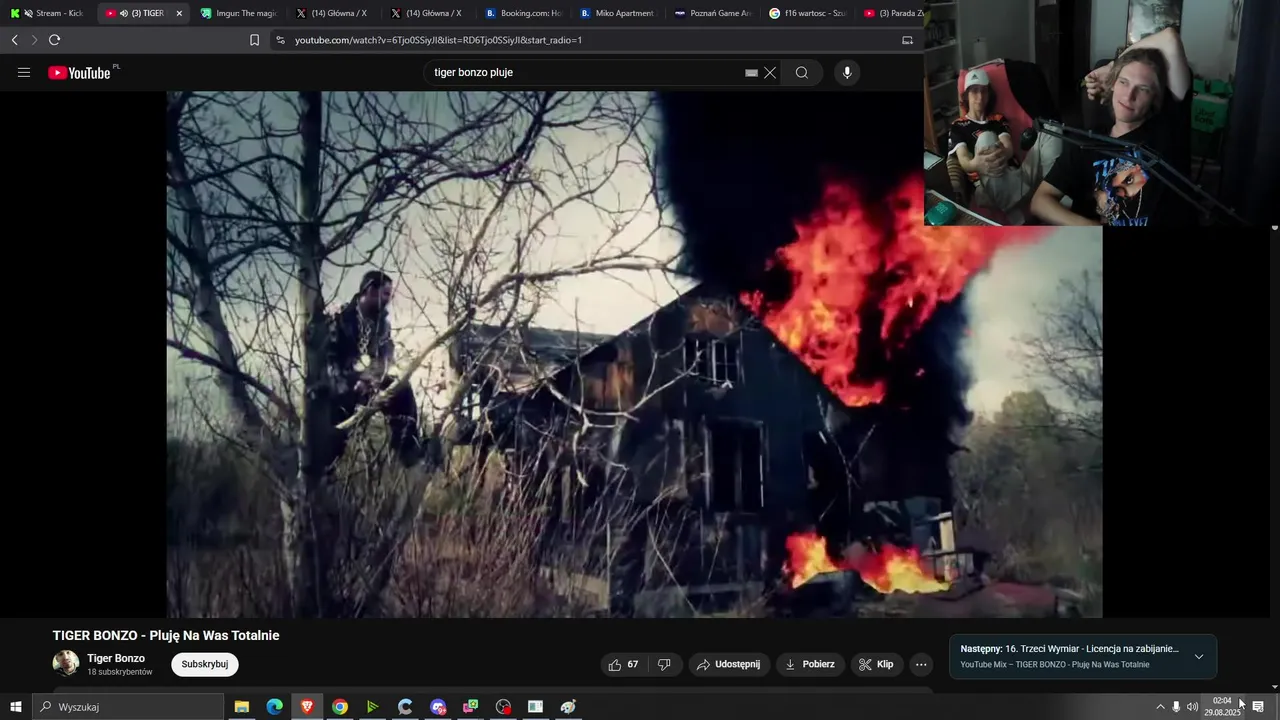
Task: Bookmark this page in the address bar
Action: tap(254, 40)
